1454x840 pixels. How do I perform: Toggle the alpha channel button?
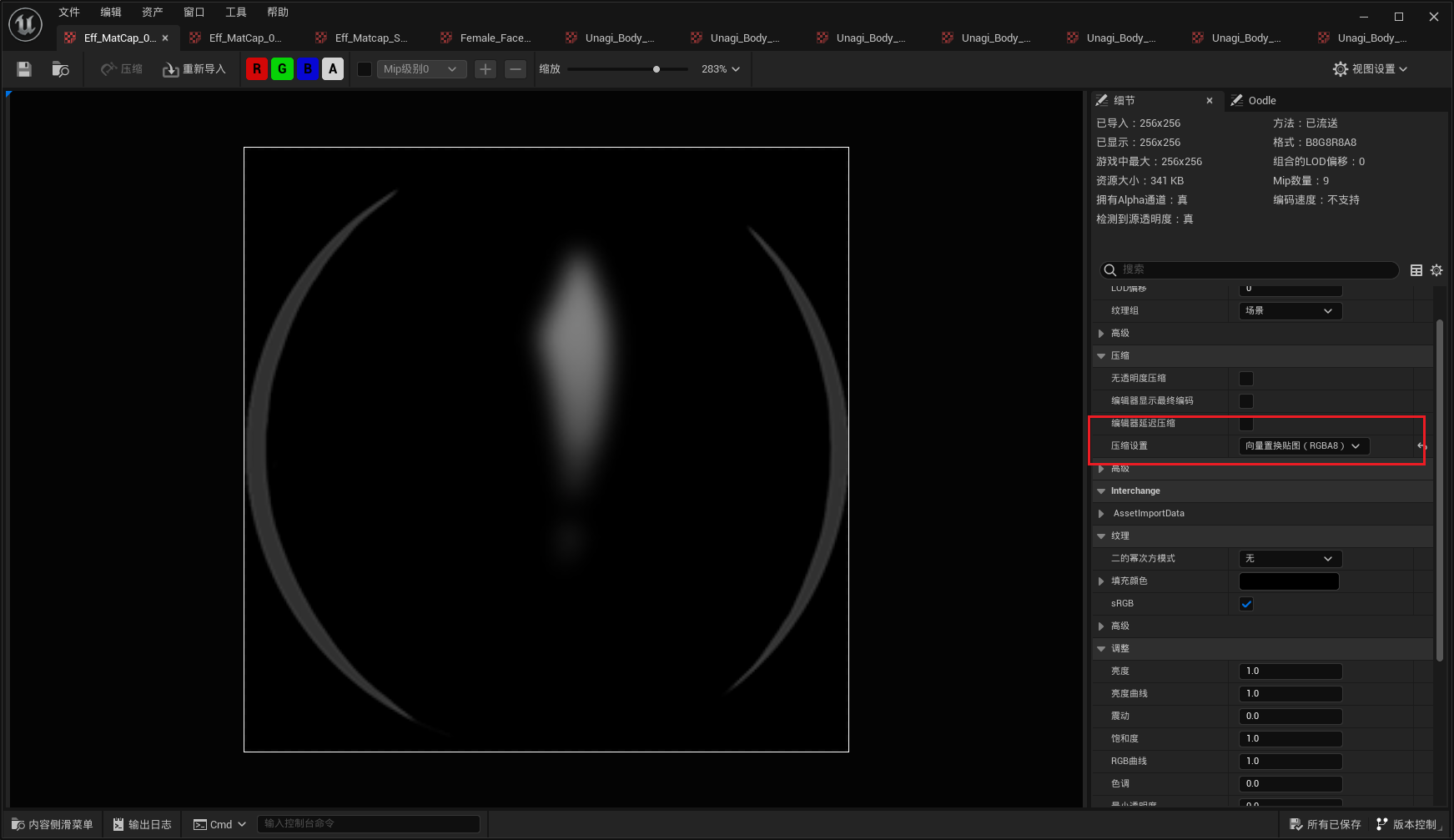pyautogui.click(x=333, y=69)
